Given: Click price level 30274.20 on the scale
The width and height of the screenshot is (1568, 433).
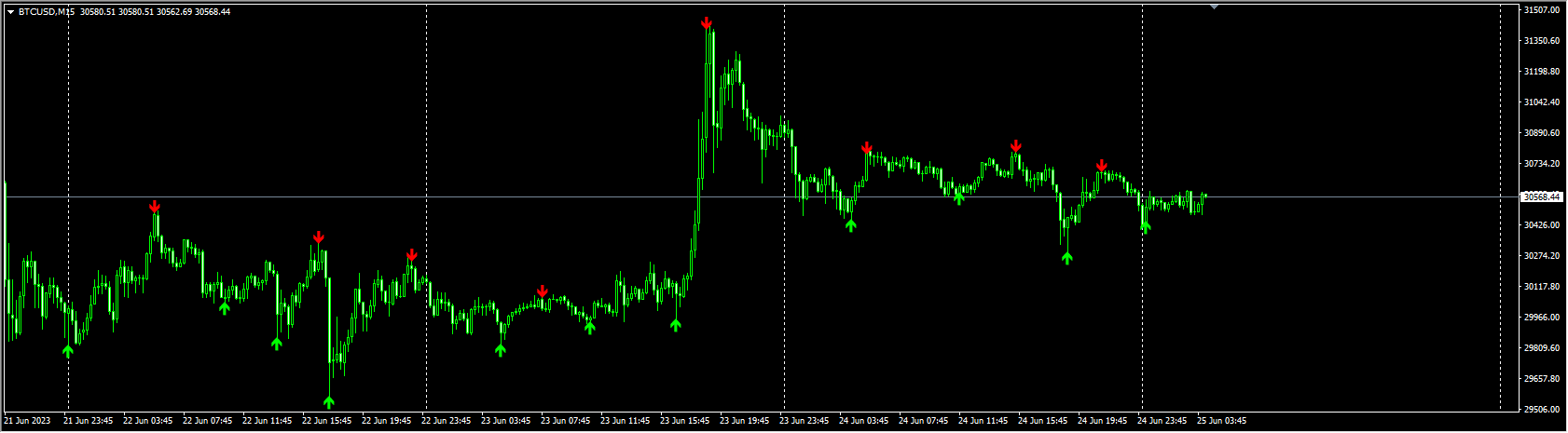Looking at the screenshot, I should pos(1541,256).
